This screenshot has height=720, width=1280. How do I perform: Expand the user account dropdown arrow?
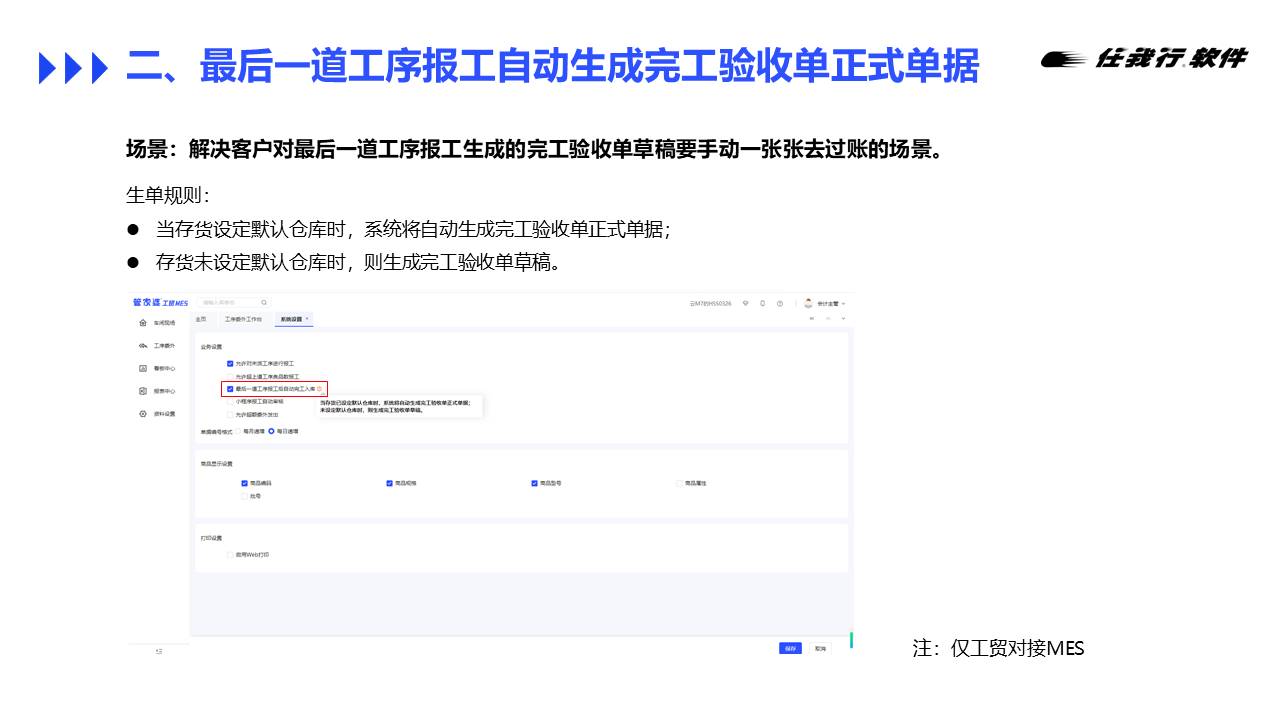click(x=844, y=303)
